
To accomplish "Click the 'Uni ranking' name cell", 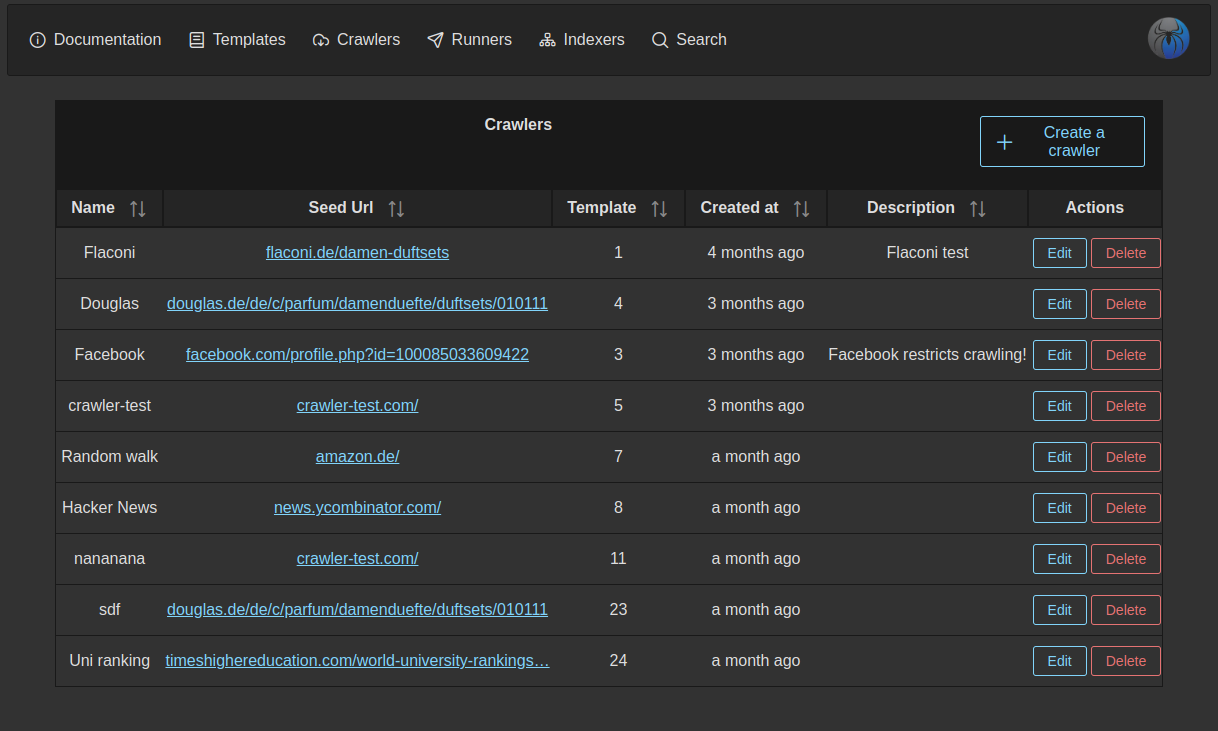I will [109, 661].
